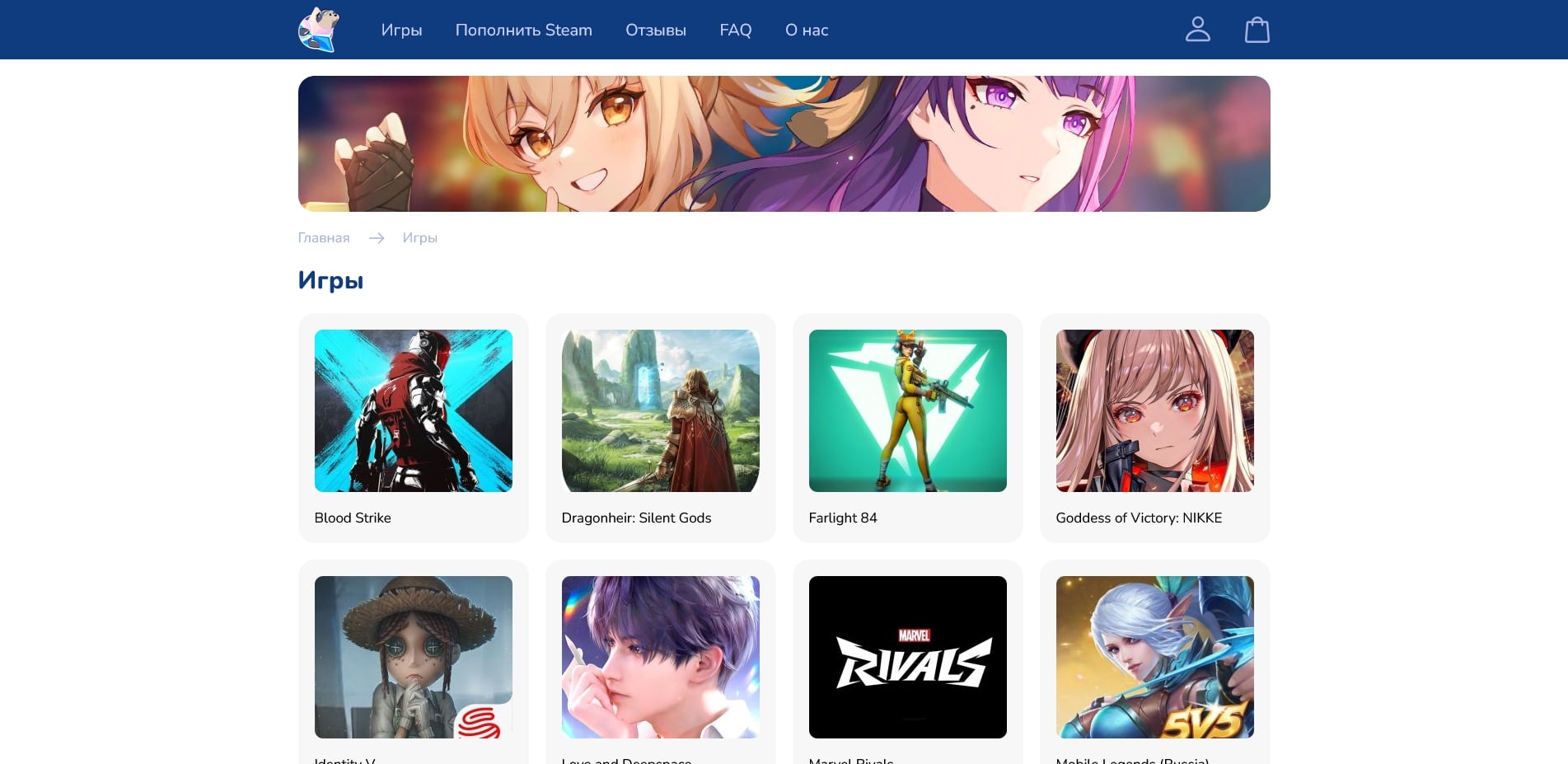Open the Marvel Rivals logo tile
The image size is (1568, 764).
point(907,657)
